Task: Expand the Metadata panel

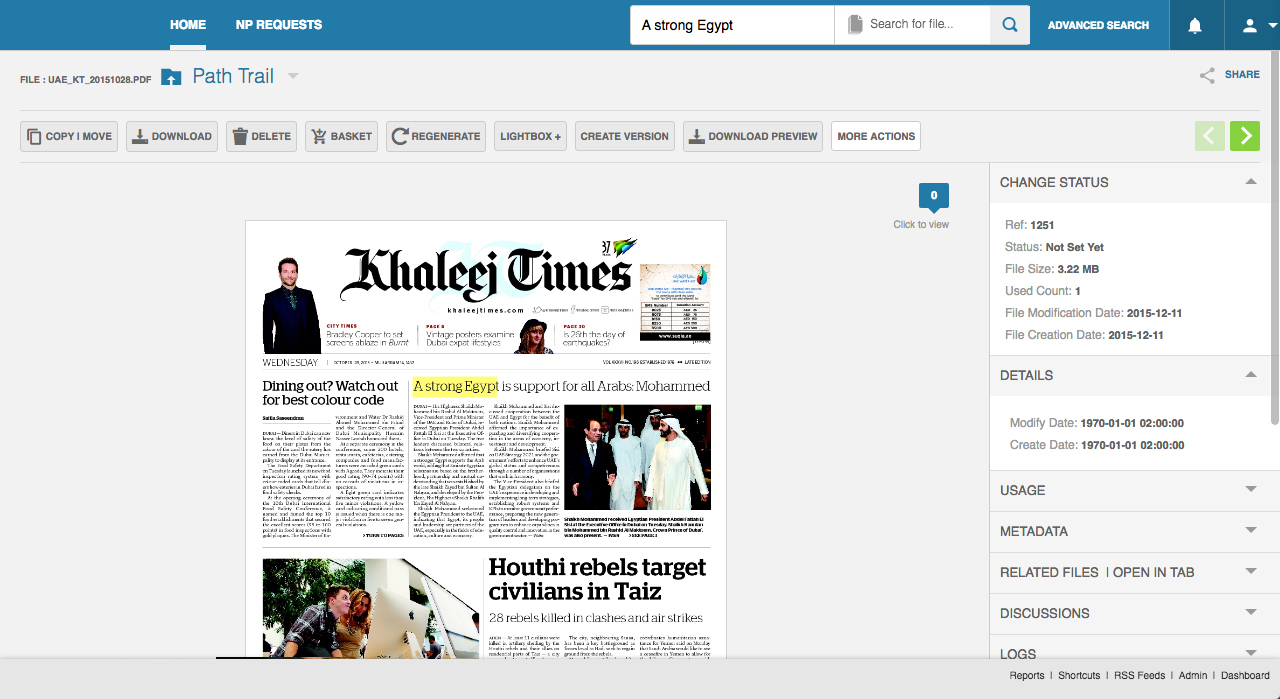Action: (x=1251, y=531)
